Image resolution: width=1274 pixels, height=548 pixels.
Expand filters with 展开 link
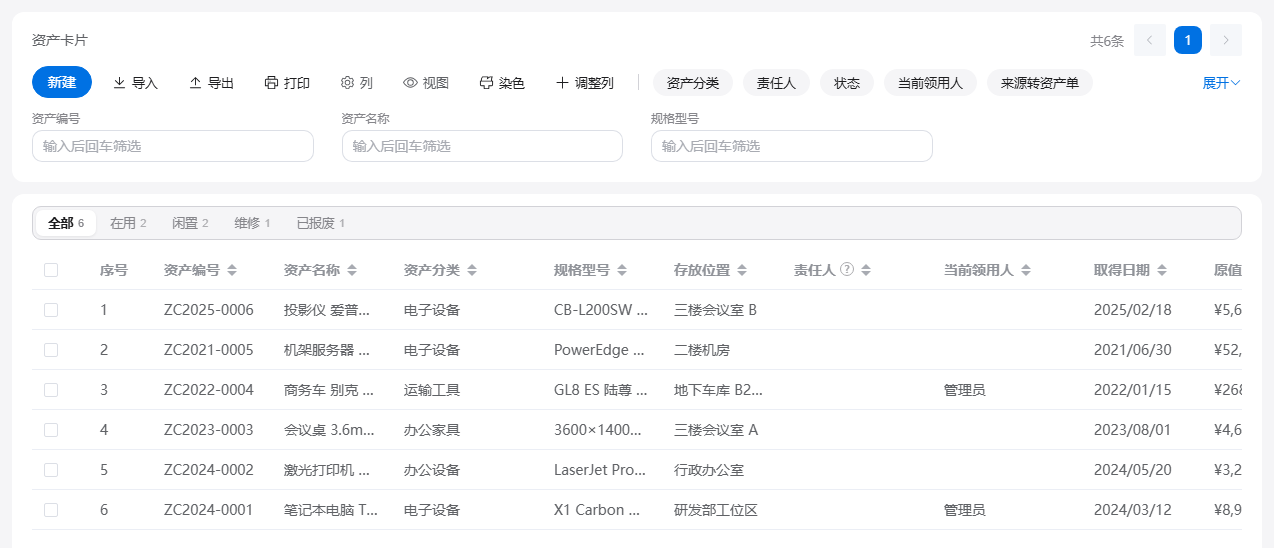coord(1221,83)
